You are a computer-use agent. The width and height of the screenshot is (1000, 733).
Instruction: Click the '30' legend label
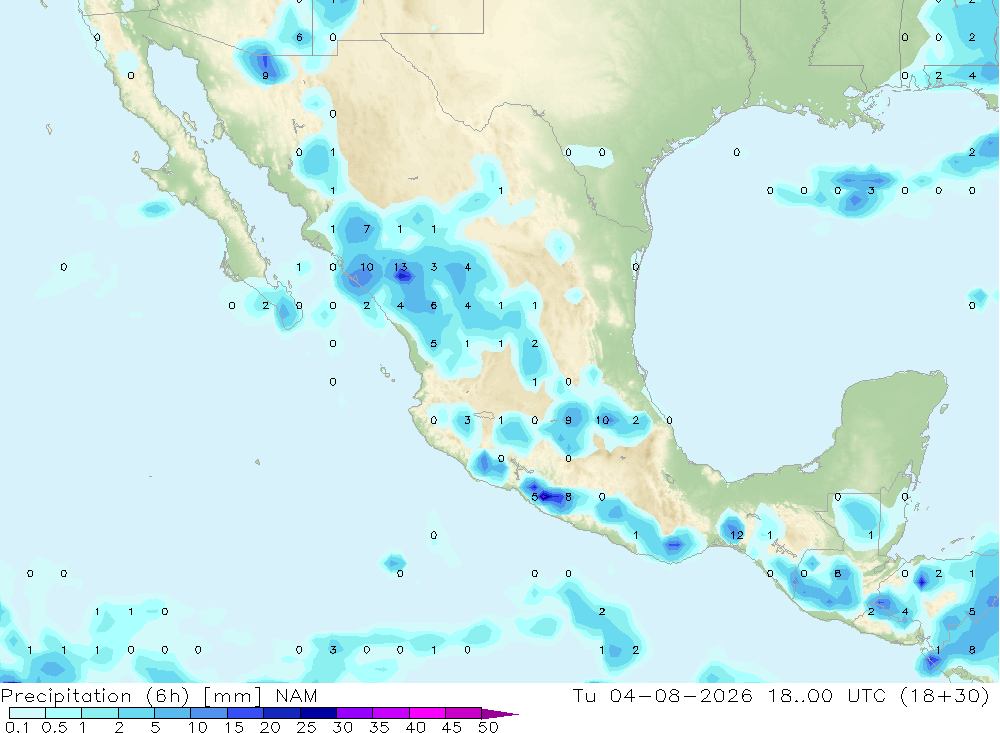pyautogui.click(x=343, y=727)
